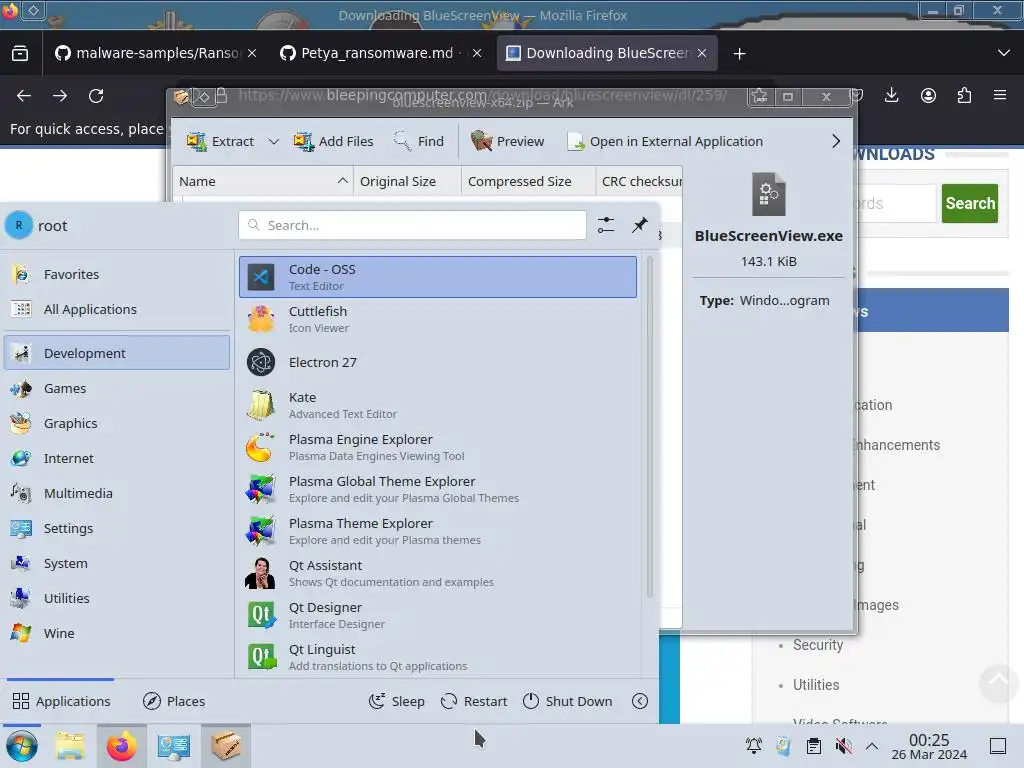Screen dimensions: 1024x768
Task: Focus the launcher Search field
Action: tap(412, 225)
